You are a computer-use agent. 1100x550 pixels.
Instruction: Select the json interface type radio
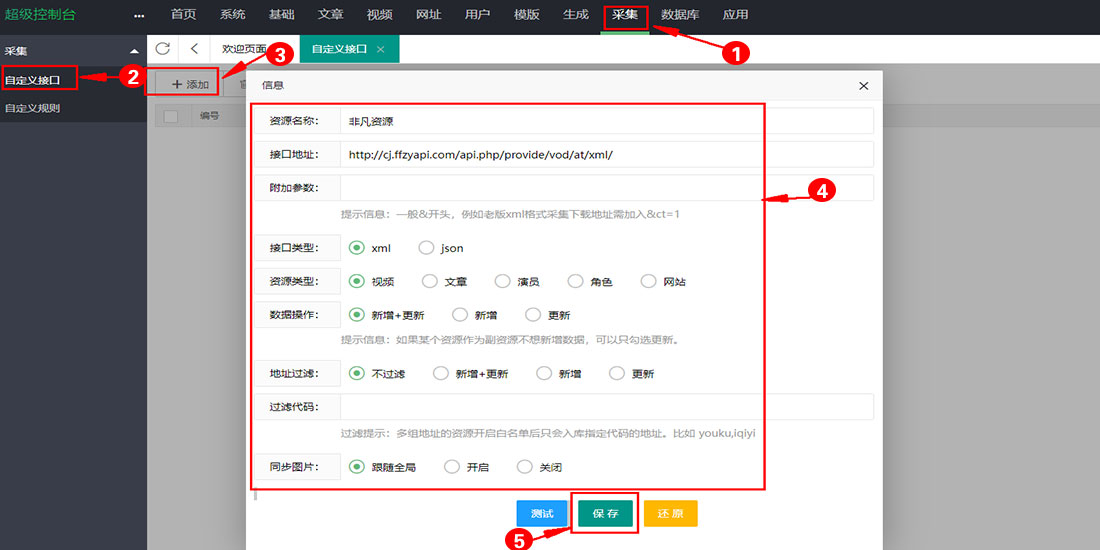point(427,248)
